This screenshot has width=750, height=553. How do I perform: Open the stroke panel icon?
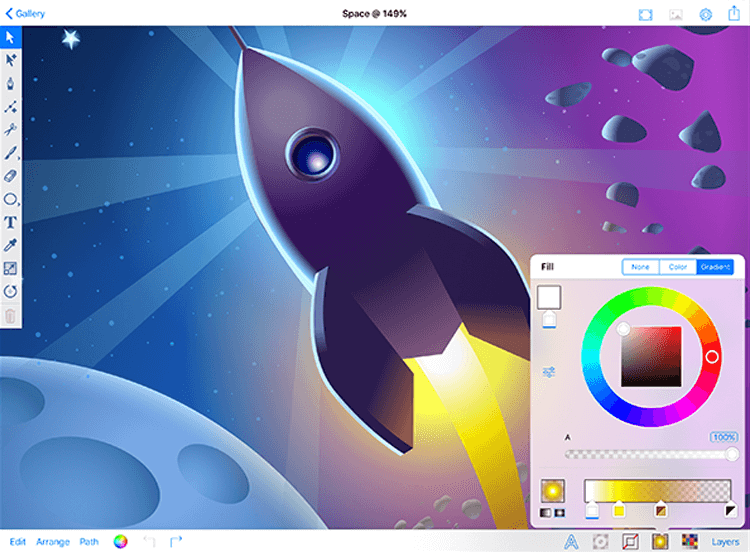630,542
